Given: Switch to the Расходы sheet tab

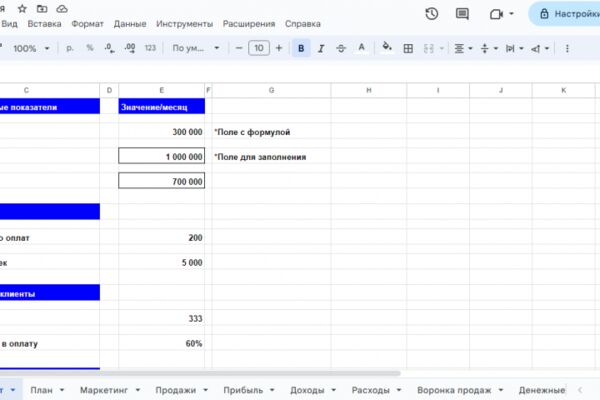Looking at the screenshot, I should 370,390.
